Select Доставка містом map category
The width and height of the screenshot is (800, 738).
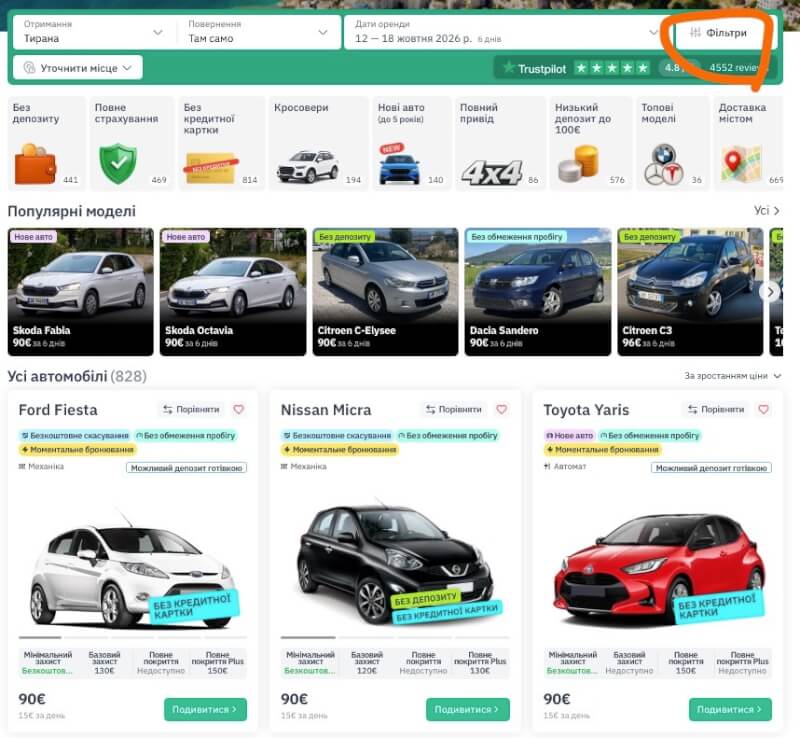pyautogui.click(x=748, y=143)
